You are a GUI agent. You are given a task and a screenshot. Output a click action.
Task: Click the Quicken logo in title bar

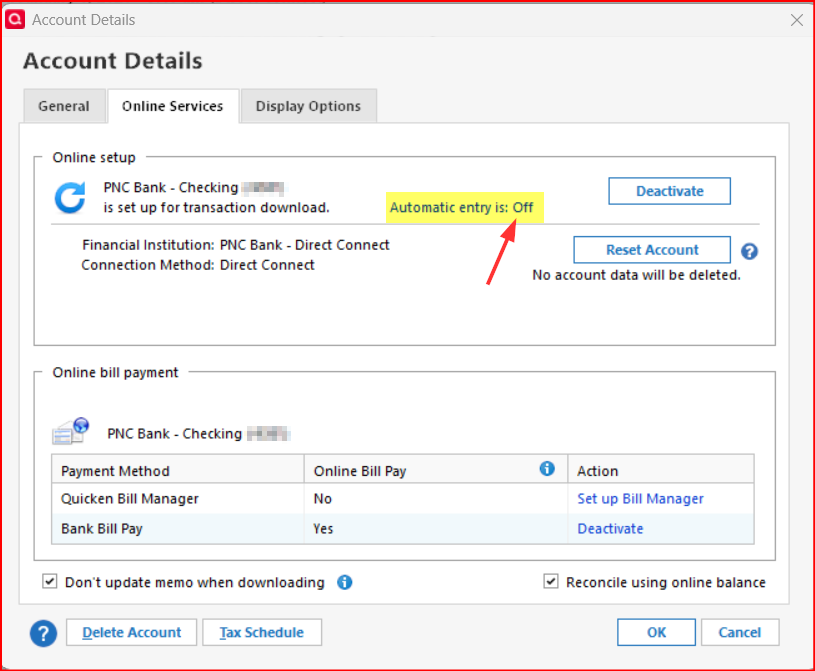(x=15, y=19)
